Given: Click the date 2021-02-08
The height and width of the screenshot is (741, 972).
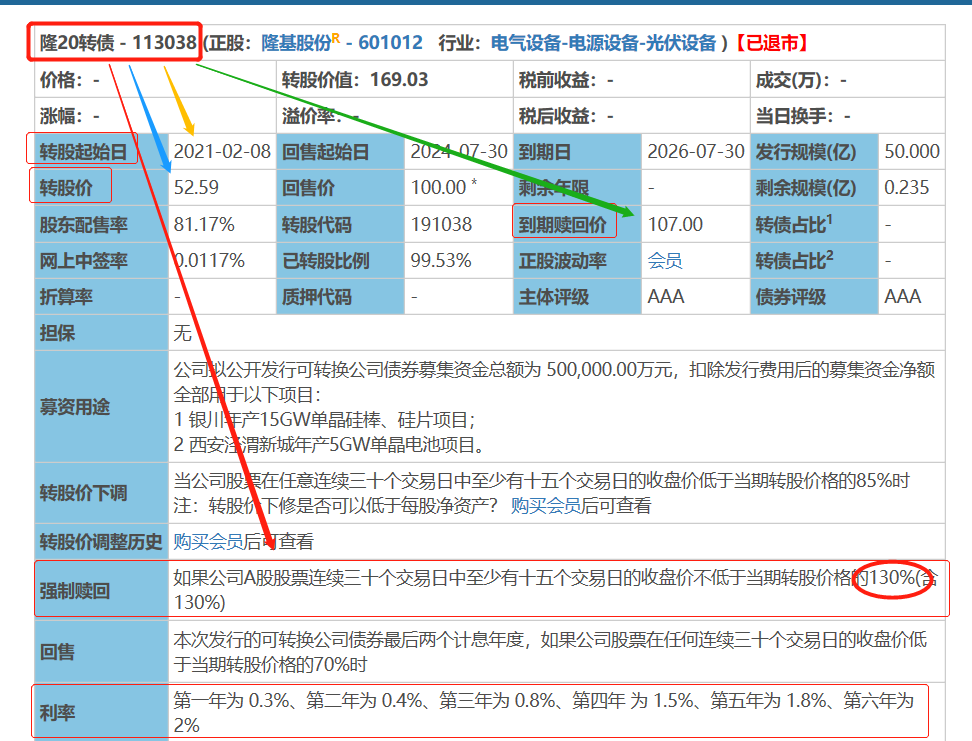Looking at the screenshot, I should (x=222, y=151).
